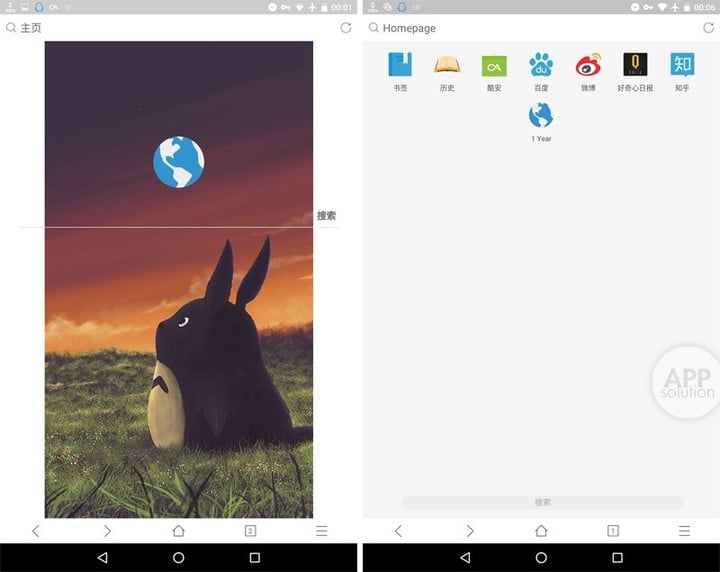Open tab switcher showing 2 tabs
Image resolution: width=720 pixels, height=572 pixels.
(250, 531)
